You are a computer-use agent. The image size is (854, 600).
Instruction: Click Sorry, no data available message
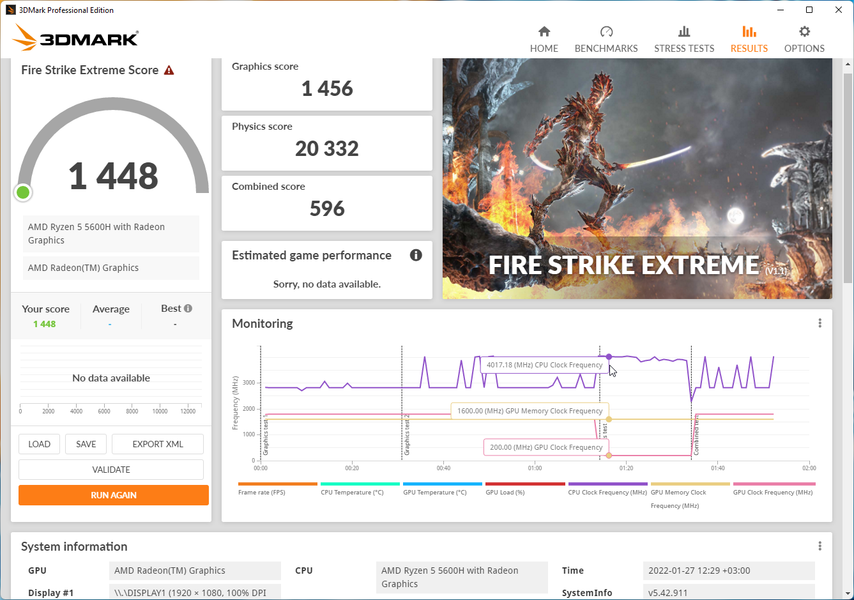click(x=327, y=284)
